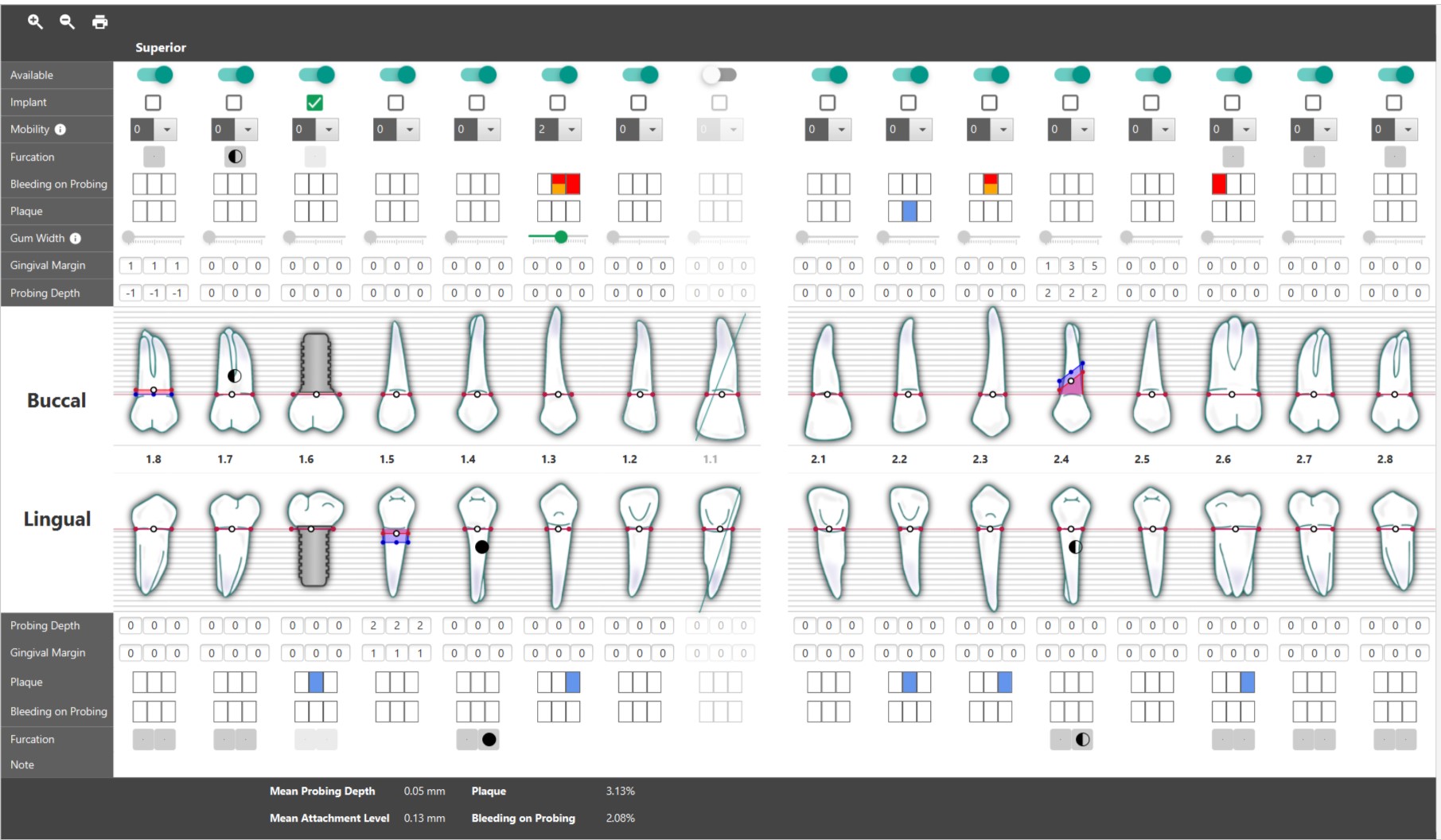
Task: Select the buccal tooth 1.1 missing tooth image
Action: 722,378
